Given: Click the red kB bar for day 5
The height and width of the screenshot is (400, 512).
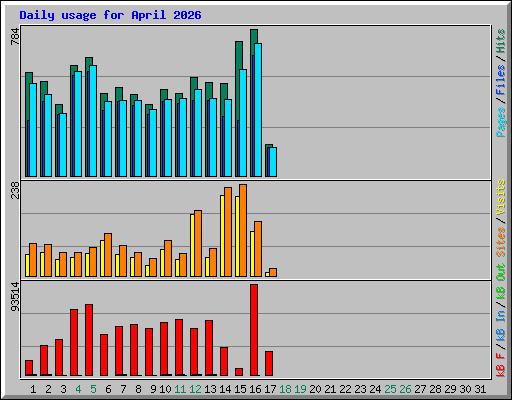Looking at the screenshot, I should (89, 340).
